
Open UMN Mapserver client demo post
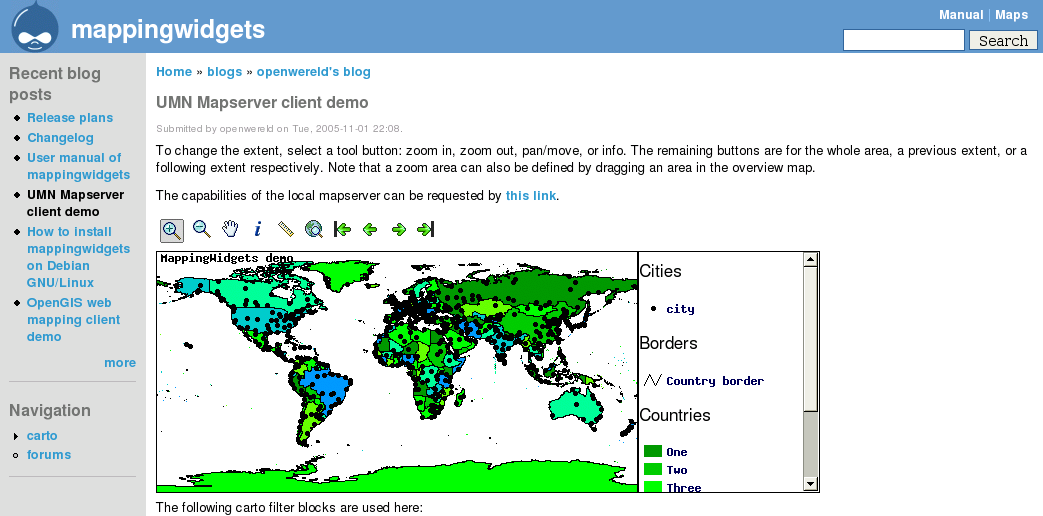click(x=75, y=203)
